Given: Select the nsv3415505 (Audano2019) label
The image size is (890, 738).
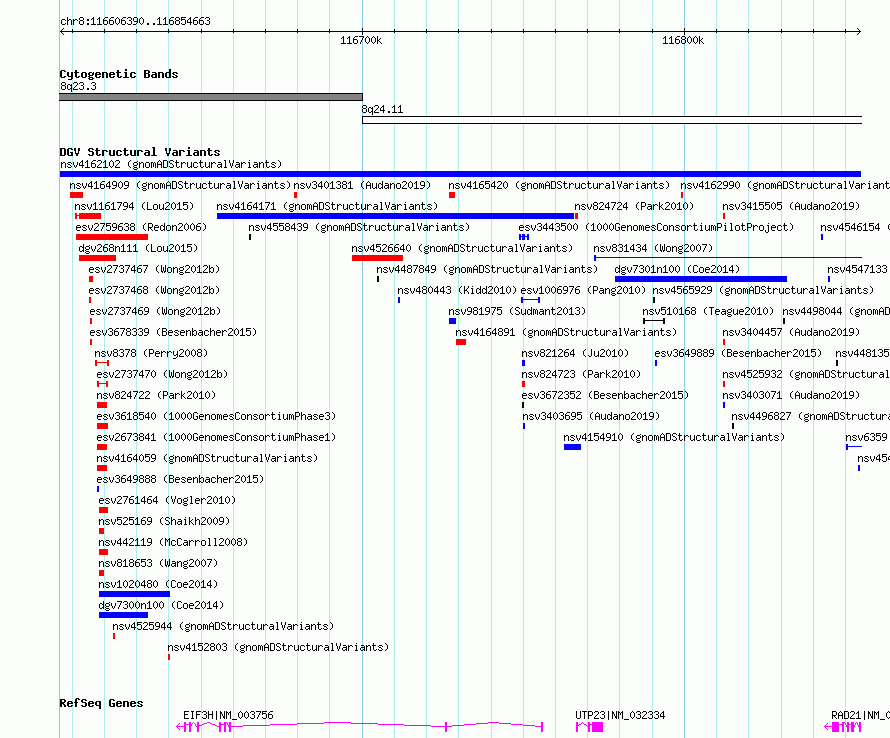Looking at the screenshot, I should pyautogui.click(x=791, y=206).
